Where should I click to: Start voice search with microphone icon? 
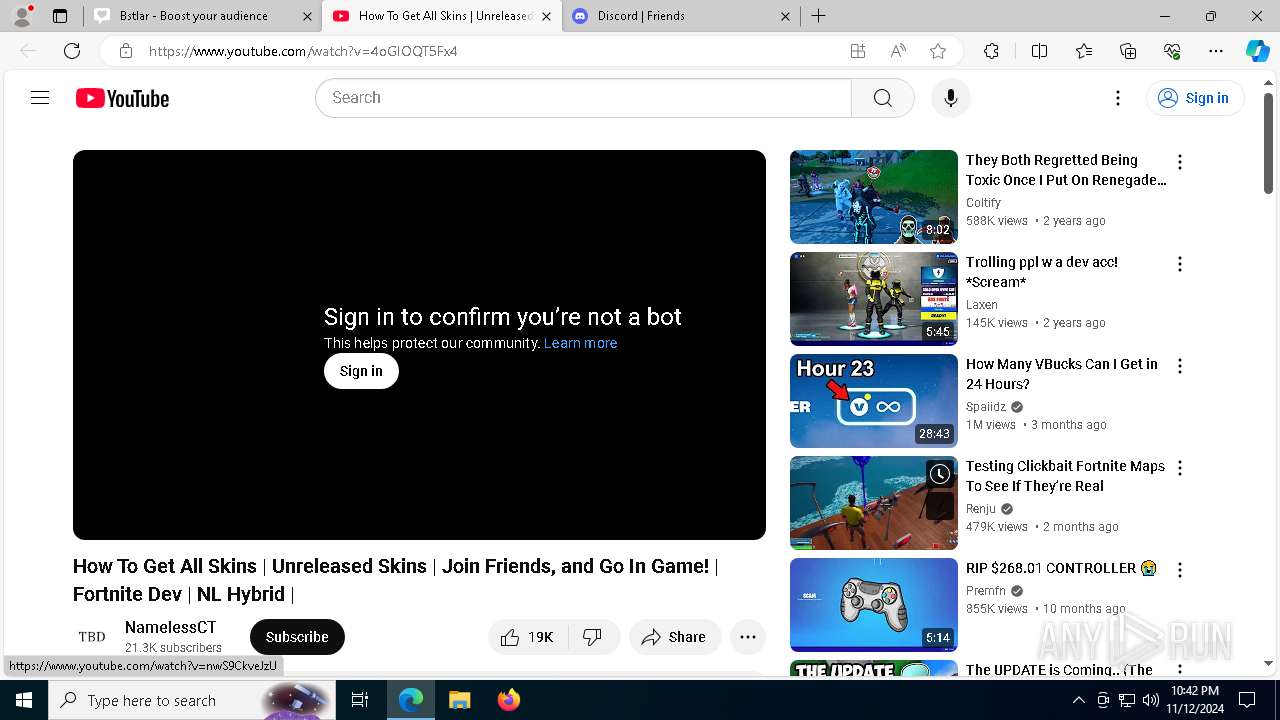click(x=950, y=98)
